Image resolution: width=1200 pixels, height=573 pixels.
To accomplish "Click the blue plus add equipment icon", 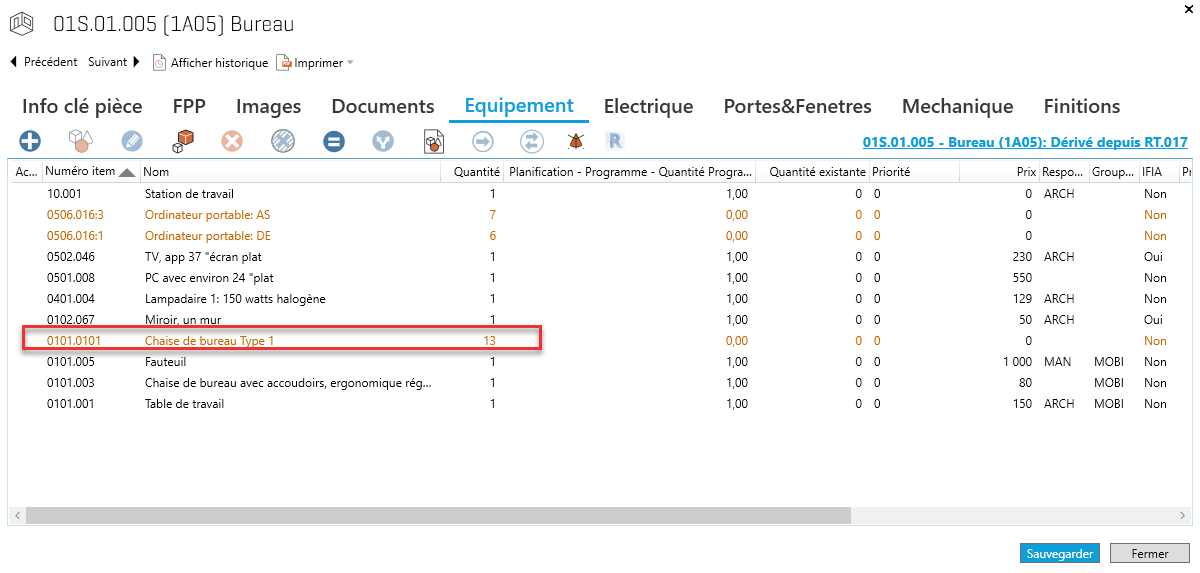I will 30,141.
